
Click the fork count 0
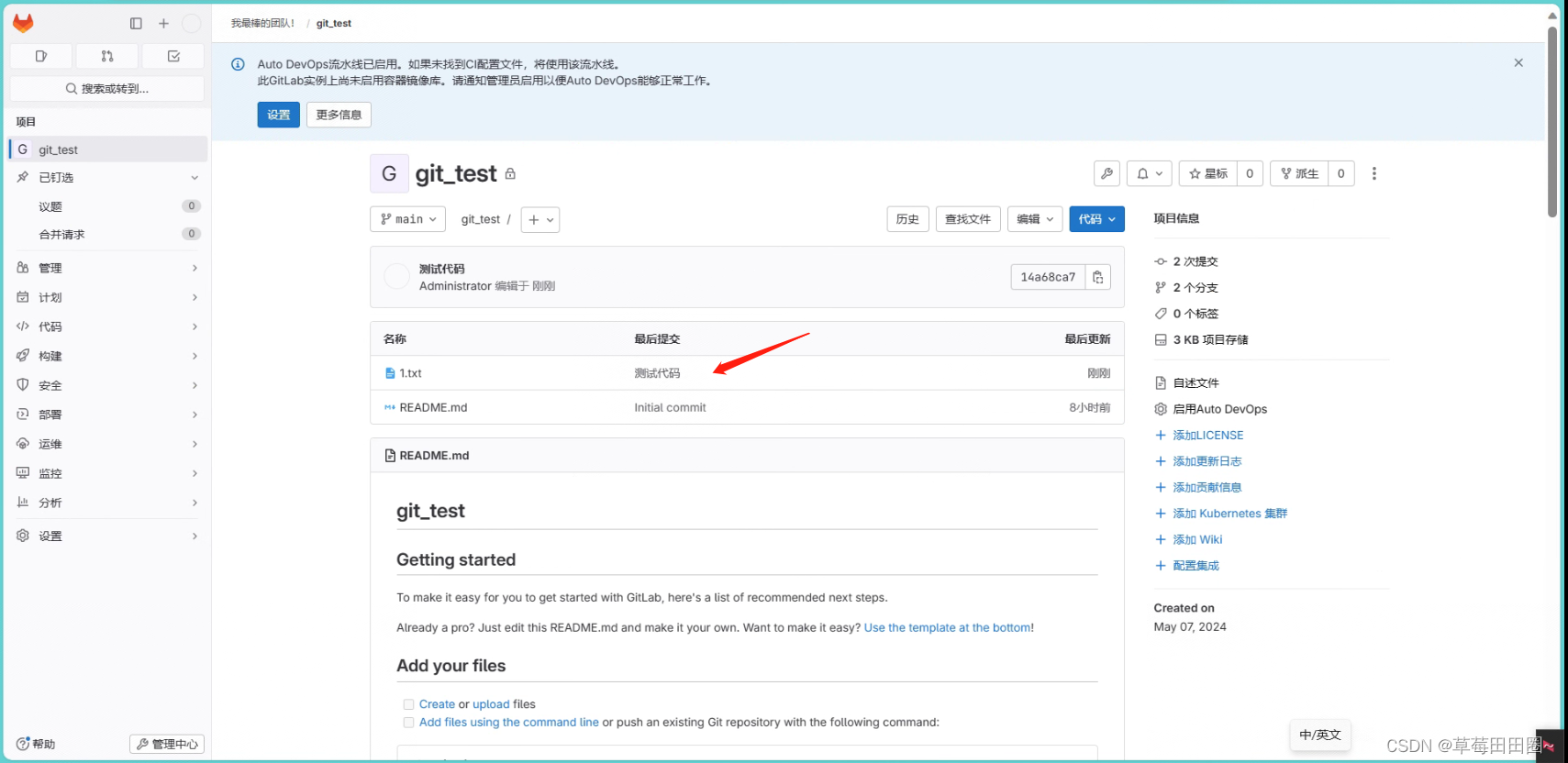1341,173
